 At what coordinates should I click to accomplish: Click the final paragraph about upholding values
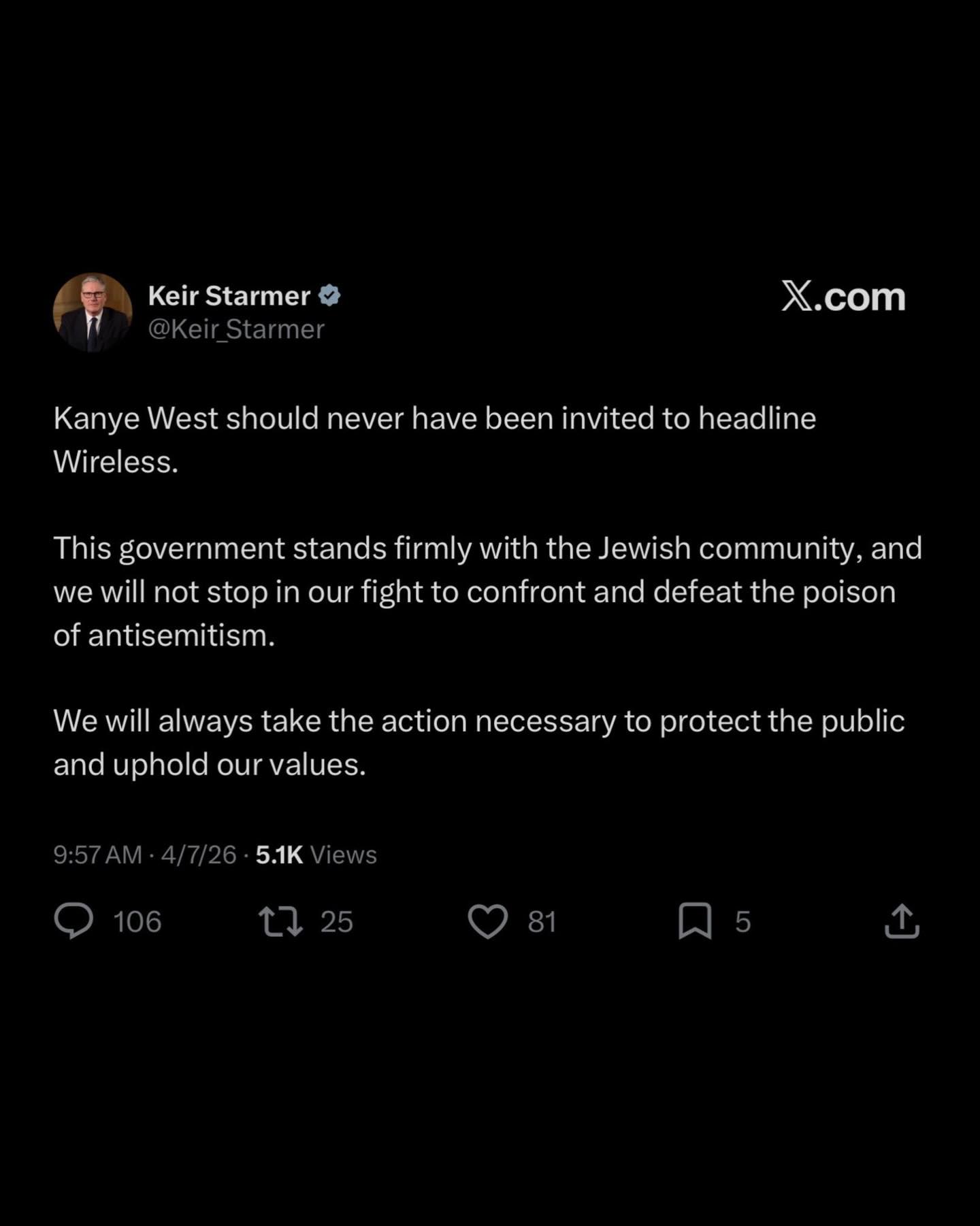[479, 742]
